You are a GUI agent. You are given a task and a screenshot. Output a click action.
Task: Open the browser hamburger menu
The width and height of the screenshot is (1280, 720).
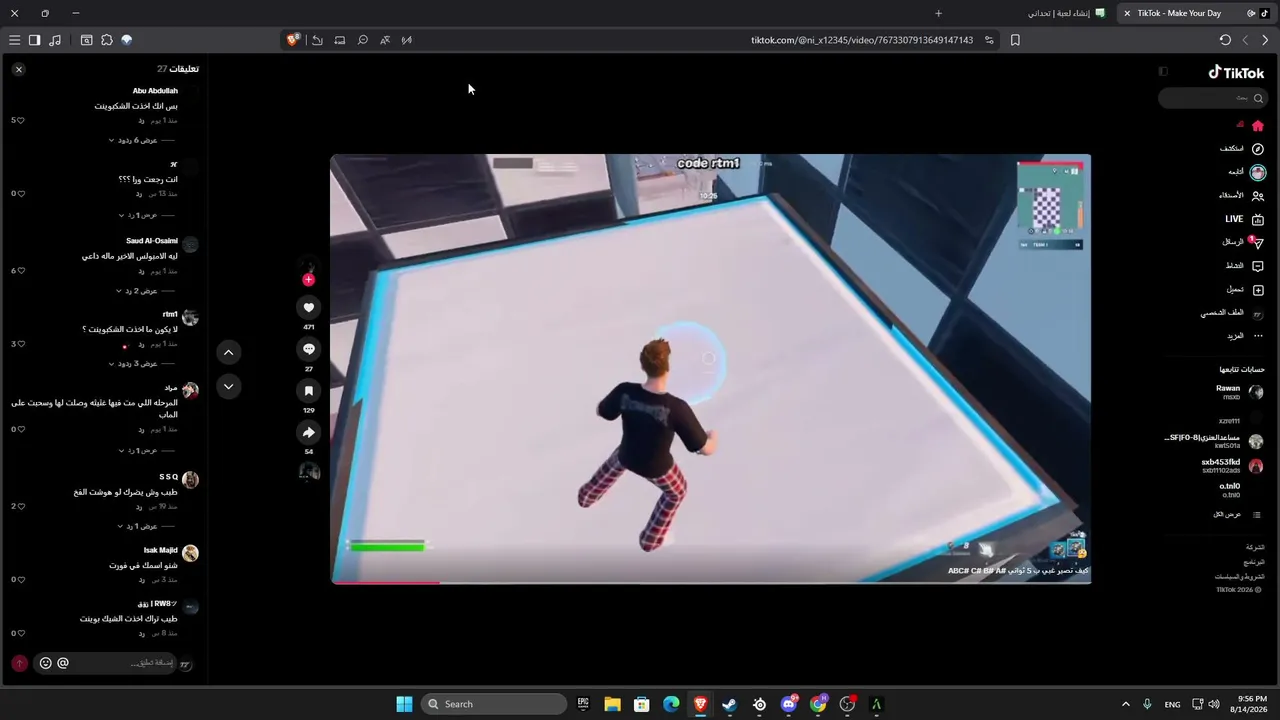[14, 40]
